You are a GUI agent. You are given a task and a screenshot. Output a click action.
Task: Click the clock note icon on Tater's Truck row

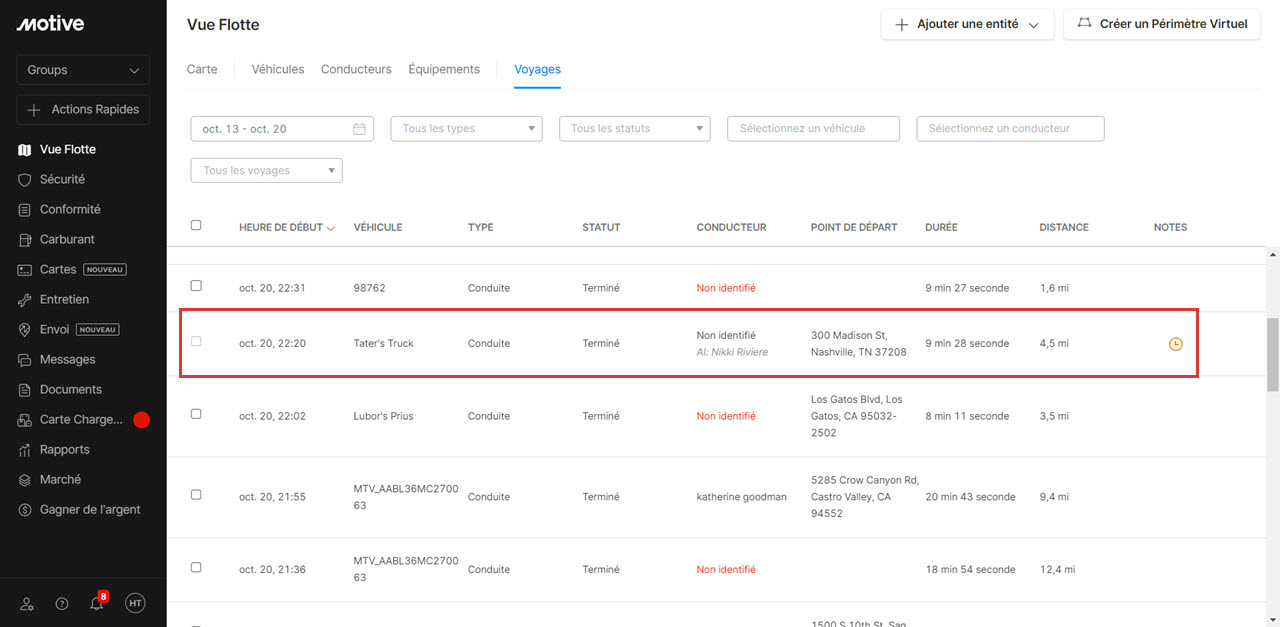pos(1176,344)
